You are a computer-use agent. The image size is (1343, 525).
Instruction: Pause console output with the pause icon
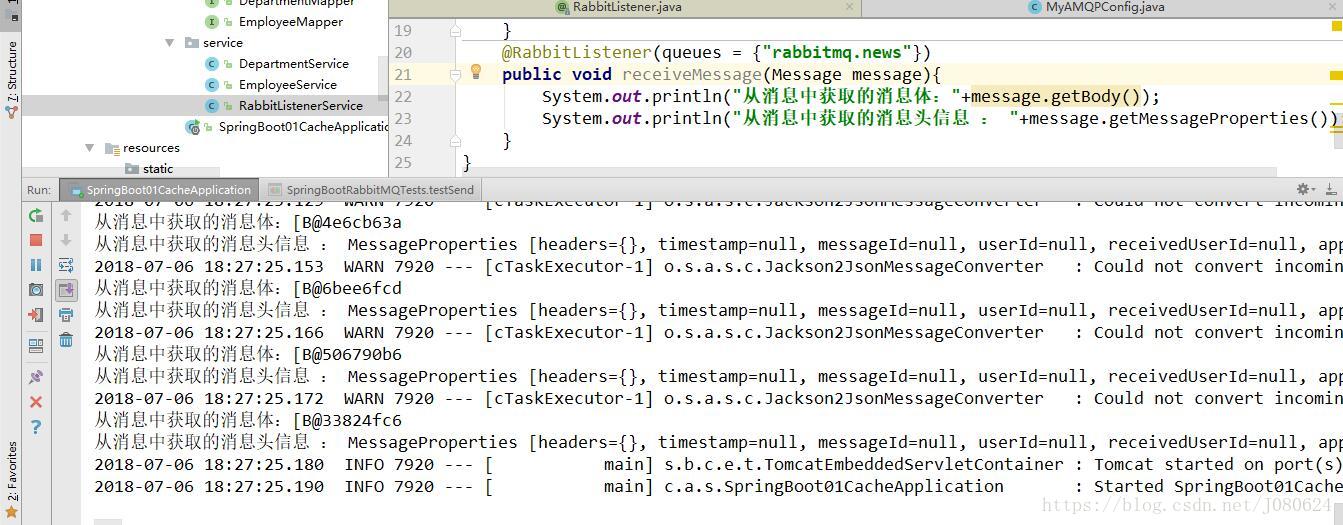[x=36, y=265]
